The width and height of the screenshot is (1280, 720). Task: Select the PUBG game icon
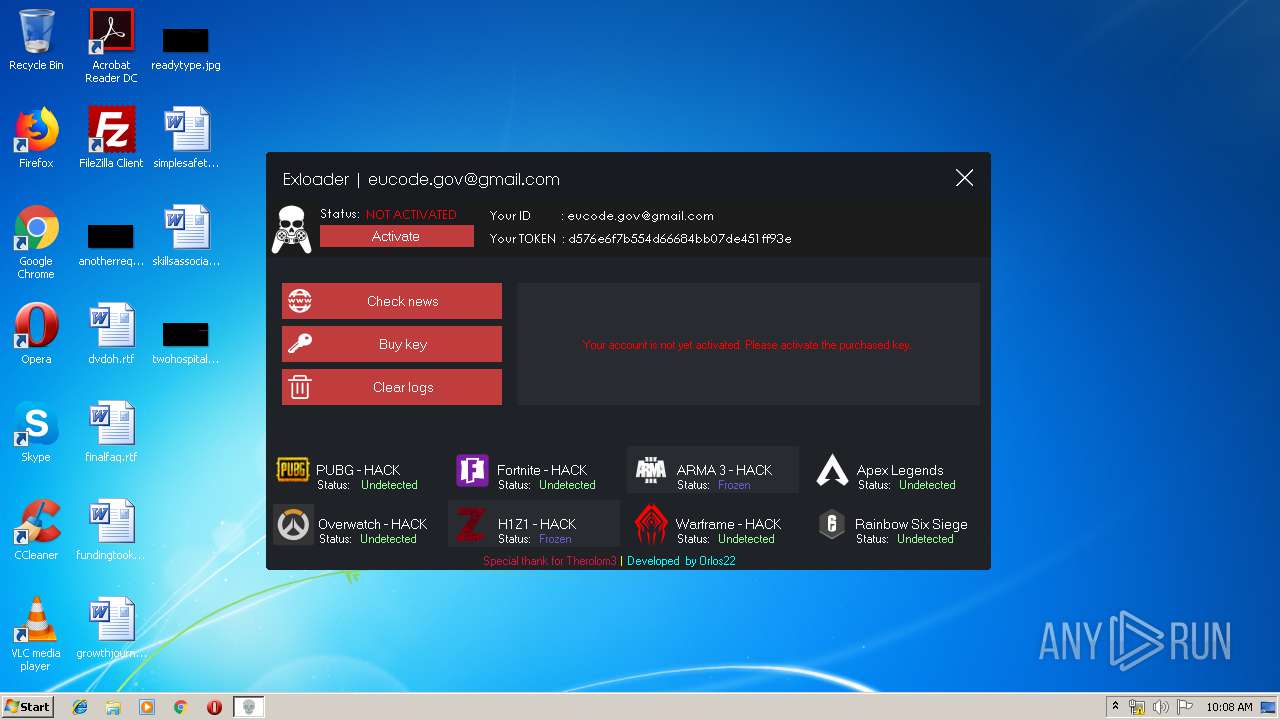click(x=293, y=470)
